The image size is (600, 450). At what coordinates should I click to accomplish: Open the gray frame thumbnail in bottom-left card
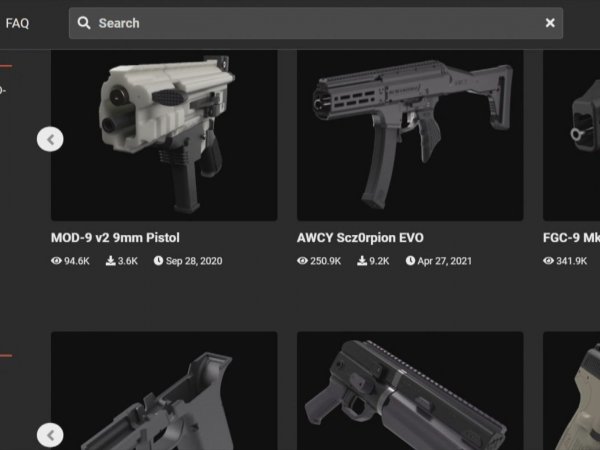point(164,391)
